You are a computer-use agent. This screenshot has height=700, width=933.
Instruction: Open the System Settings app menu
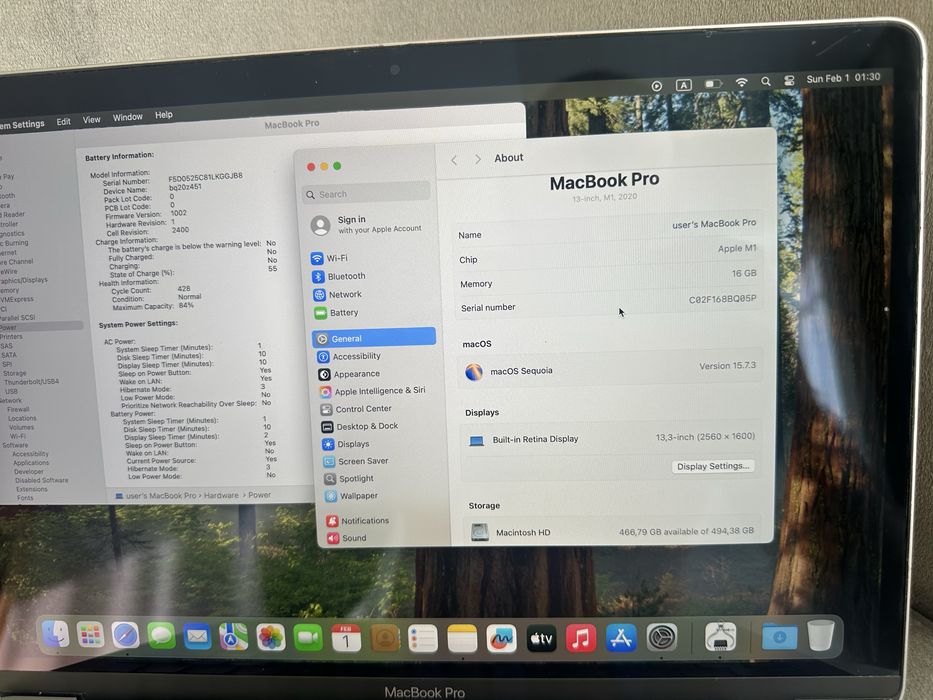(x=23, y=124)
